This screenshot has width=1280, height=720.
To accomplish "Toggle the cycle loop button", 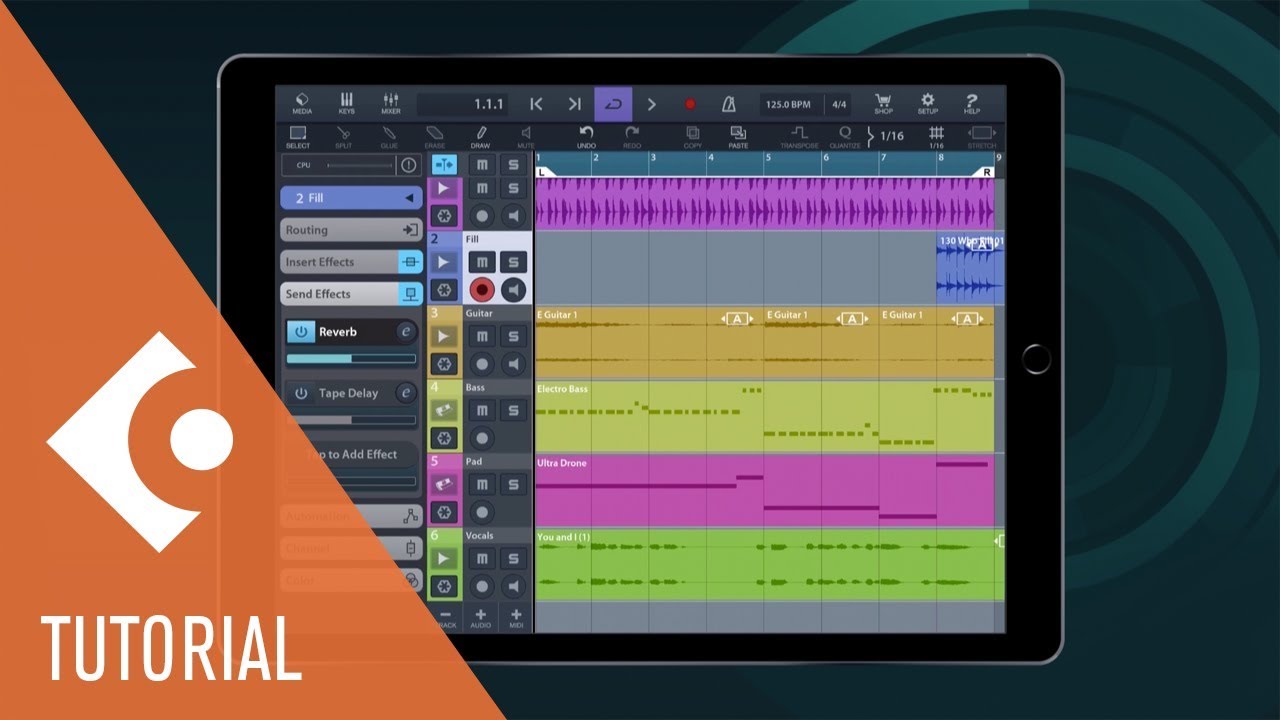I will [x=613, y=104].
